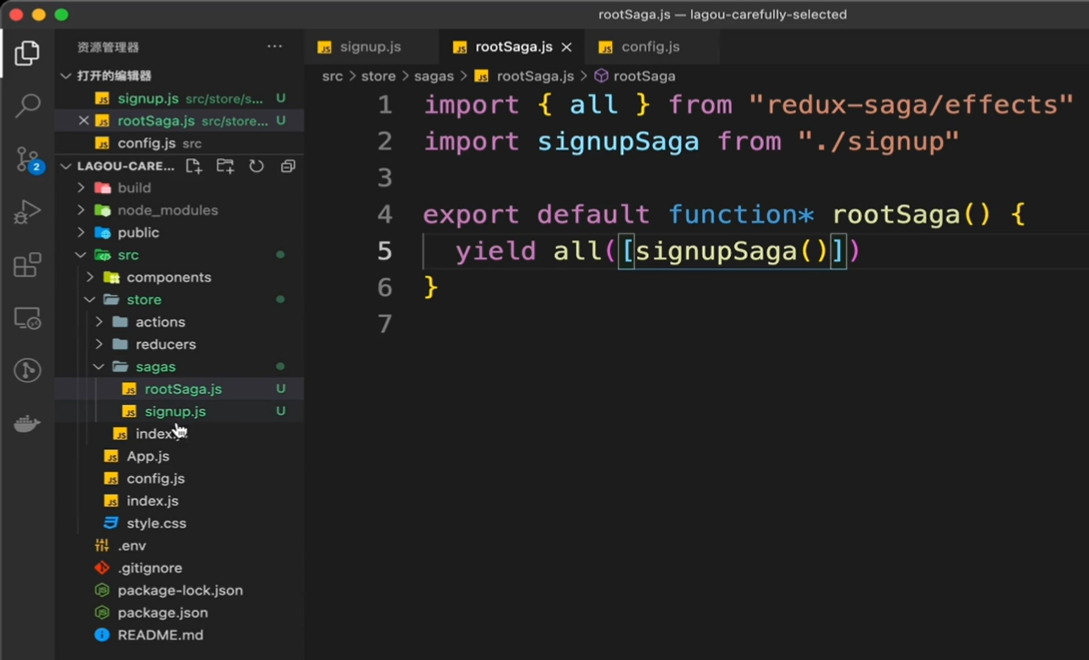Close rootSaga.js in open editors list
This screenshot has width=1089, height=660.
(x=83, y=120)
